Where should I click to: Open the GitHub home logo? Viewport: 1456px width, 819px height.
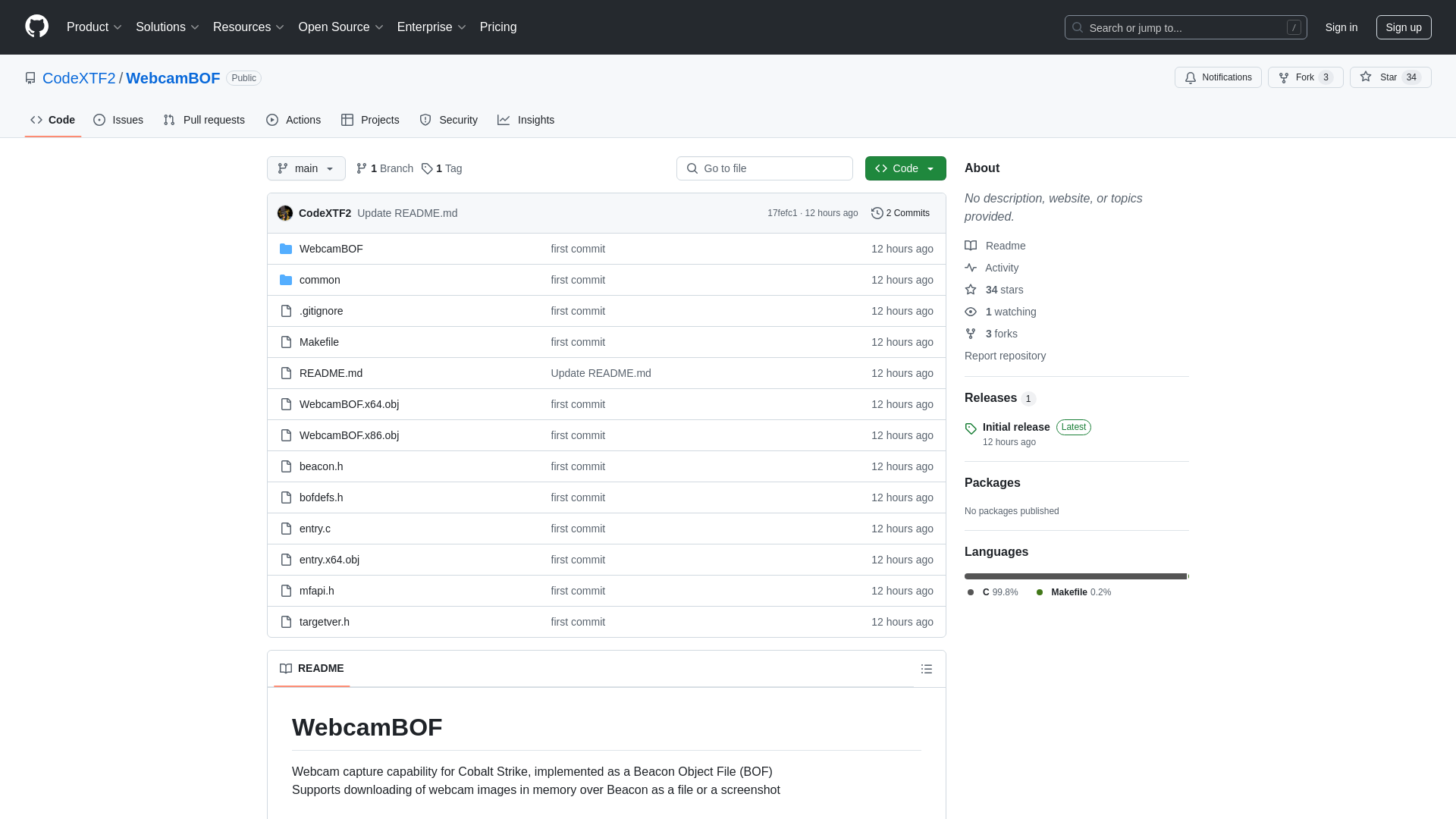pos(36,27)
